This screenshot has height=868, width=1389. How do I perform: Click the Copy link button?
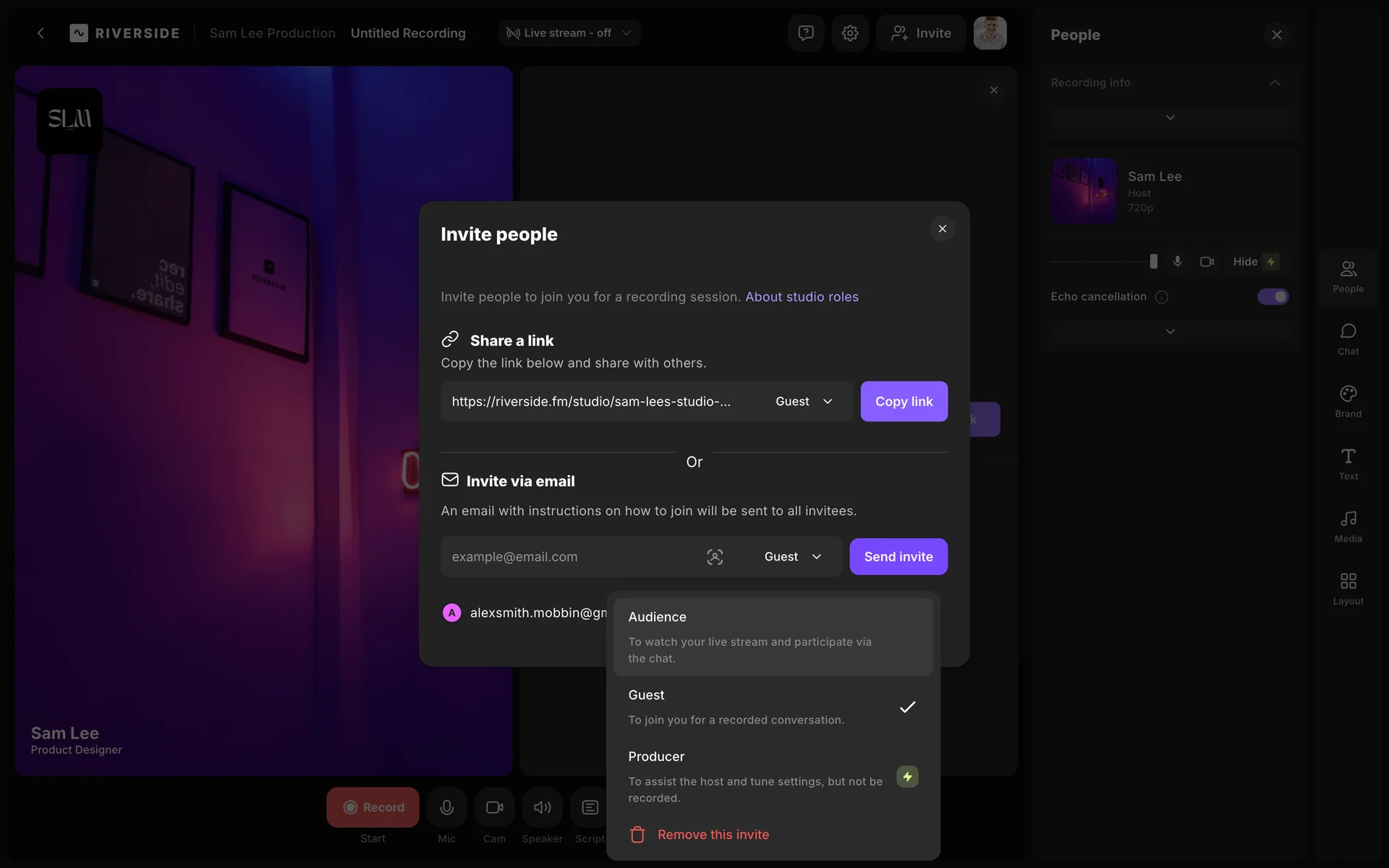point(904,401)
